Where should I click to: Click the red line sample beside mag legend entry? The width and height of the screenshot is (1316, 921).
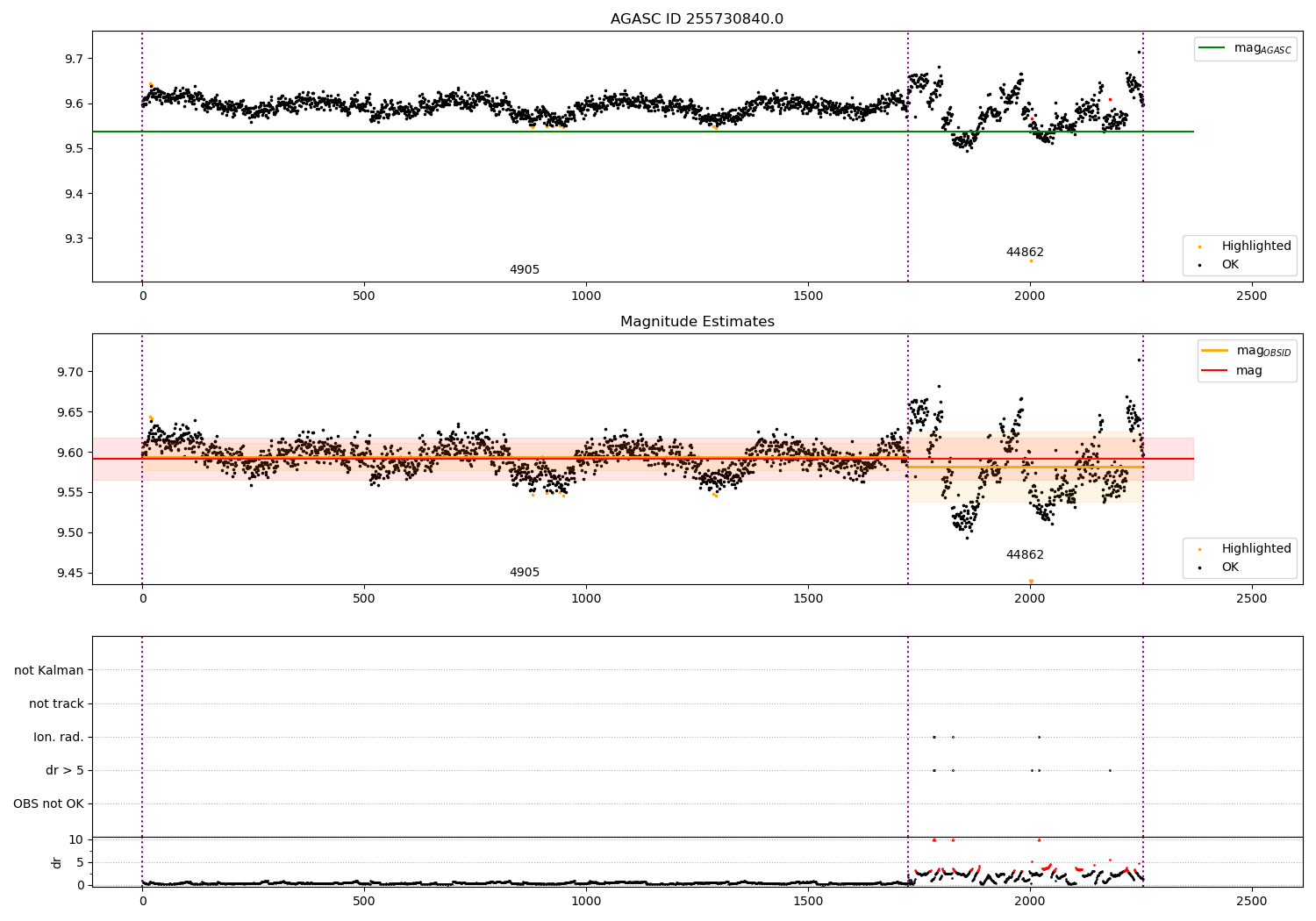coord(1214,370)
